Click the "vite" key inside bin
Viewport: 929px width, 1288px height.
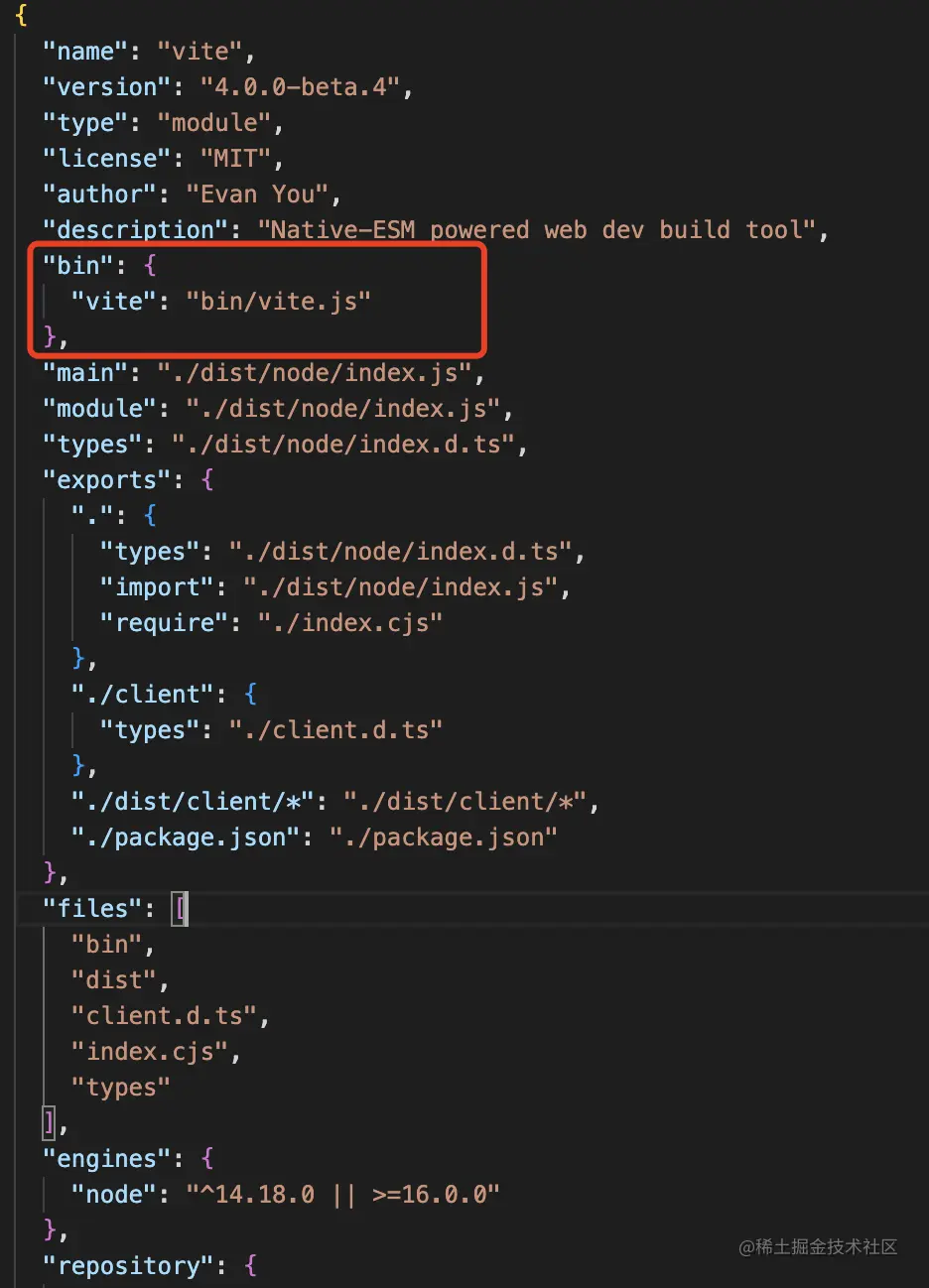tap(114, 302)
